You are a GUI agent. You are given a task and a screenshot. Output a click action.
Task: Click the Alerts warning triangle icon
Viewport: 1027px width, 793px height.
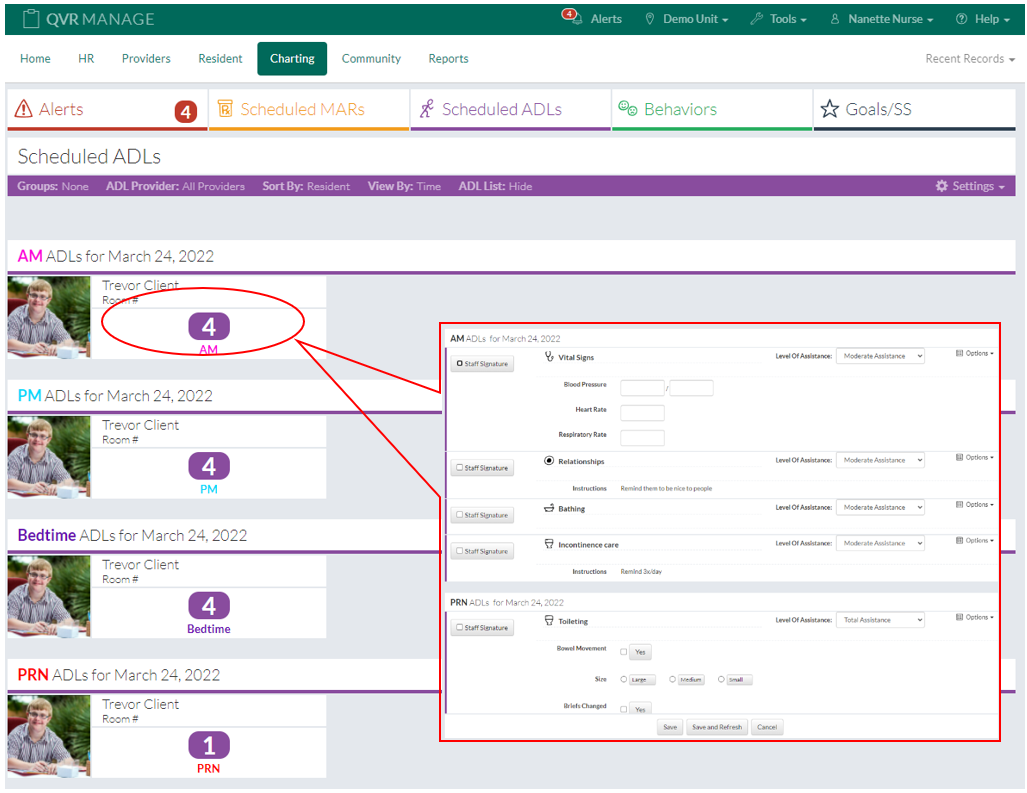(x=23, y=109)
